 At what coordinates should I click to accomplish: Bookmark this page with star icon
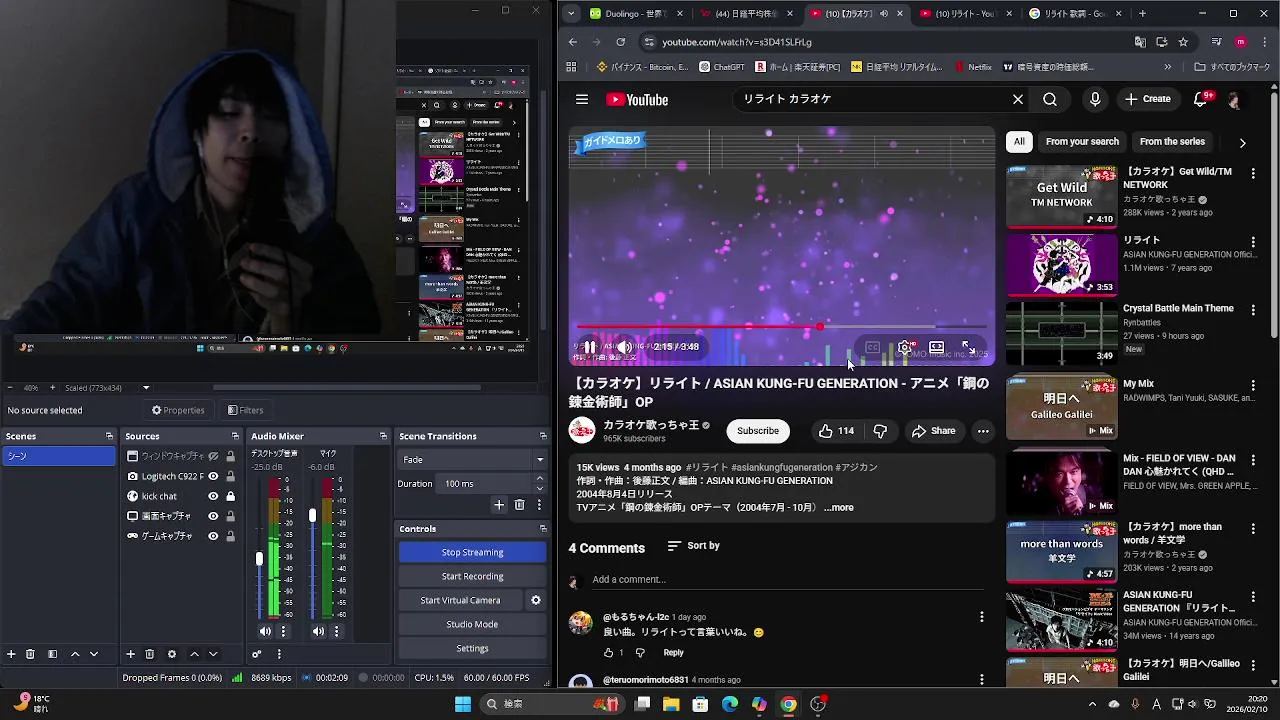click(x=1183, y=42)
